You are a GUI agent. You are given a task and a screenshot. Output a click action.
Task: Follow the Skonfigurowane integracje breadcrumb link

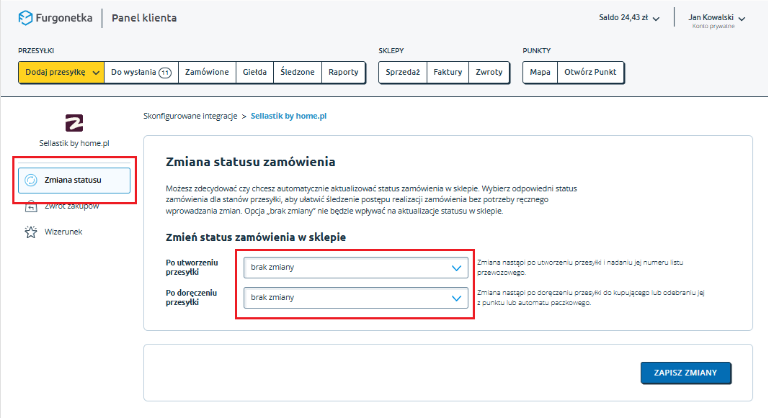point(190,116)
